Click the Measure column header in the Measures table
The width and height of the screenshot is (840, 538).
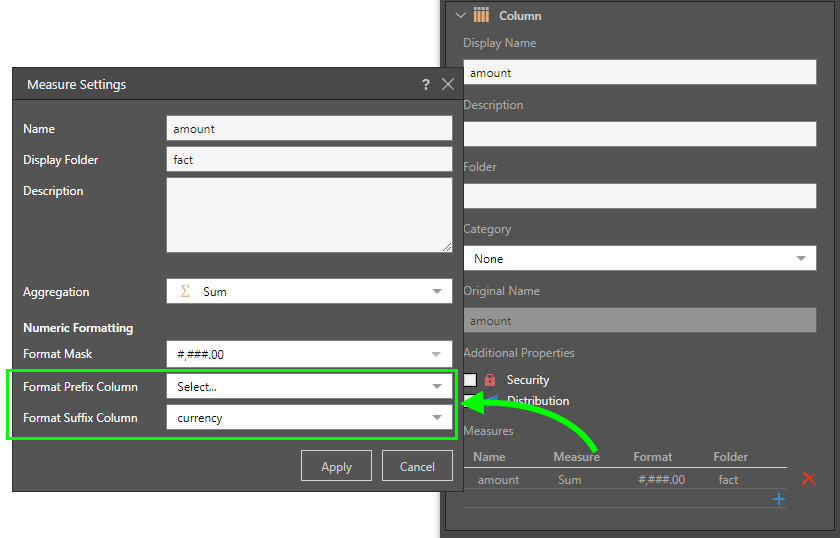click(576, 457)
